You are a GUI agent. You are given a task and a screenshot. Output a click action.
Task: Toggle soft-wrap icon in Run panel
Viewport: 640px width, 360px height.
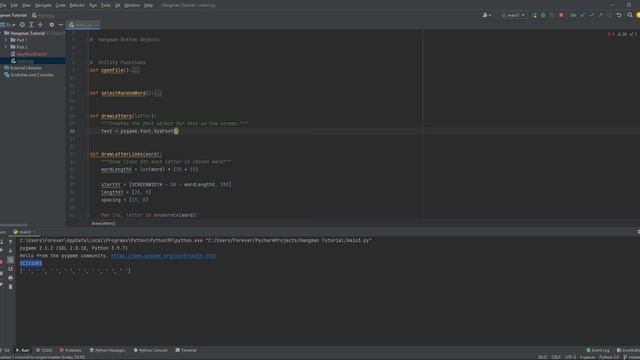(x=11, y=260)
